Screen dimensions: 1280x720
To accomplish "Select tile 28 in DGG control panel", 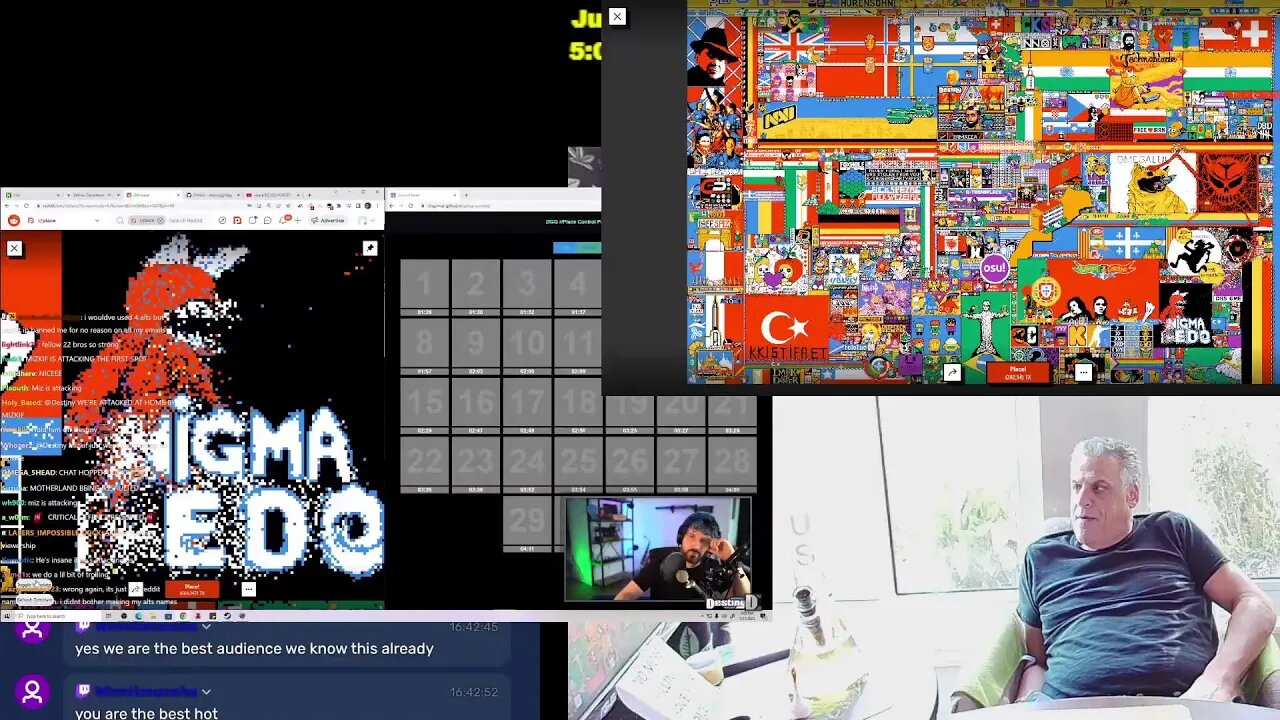I will [733, 464].
